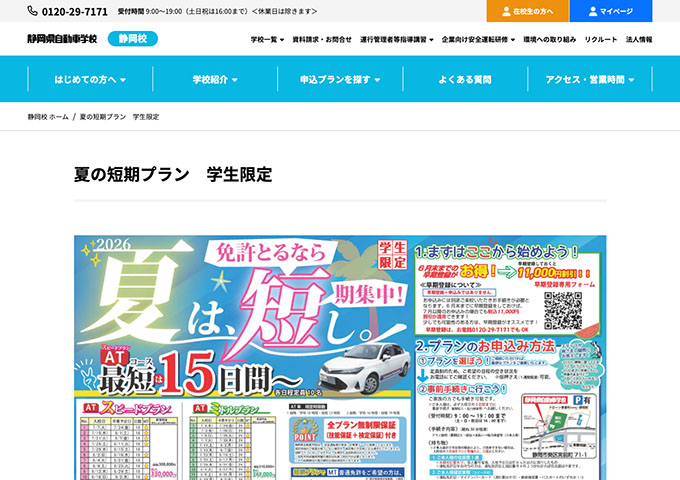Click the page heading 夏の短期プラン 学生限定
Viewport: 680px width, 480px height.
(x=173, y=174)
